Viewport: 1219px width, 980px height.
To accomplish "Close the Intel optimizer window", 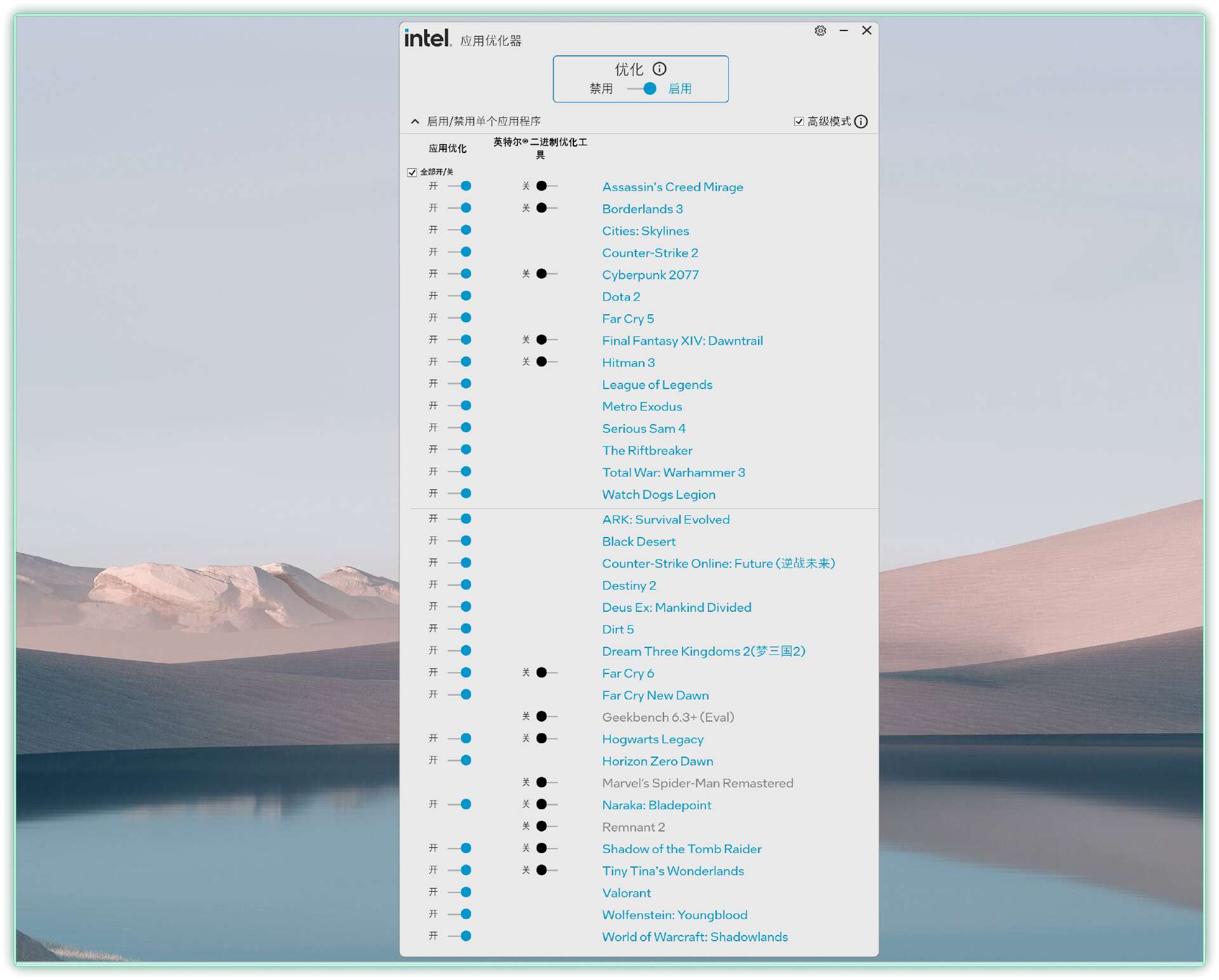I will [867, 30].
